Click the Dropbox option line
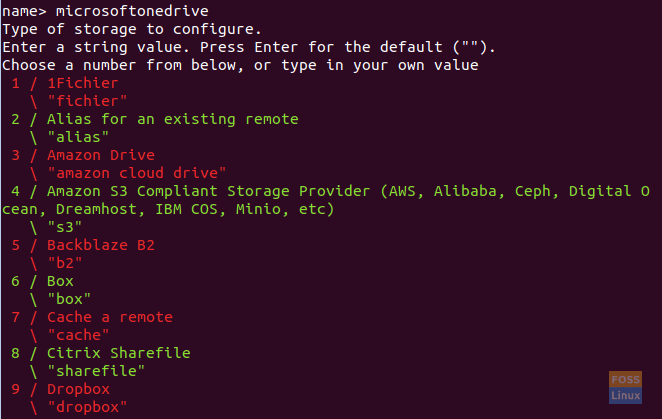 pyautogui.click(x=60, y=389)
